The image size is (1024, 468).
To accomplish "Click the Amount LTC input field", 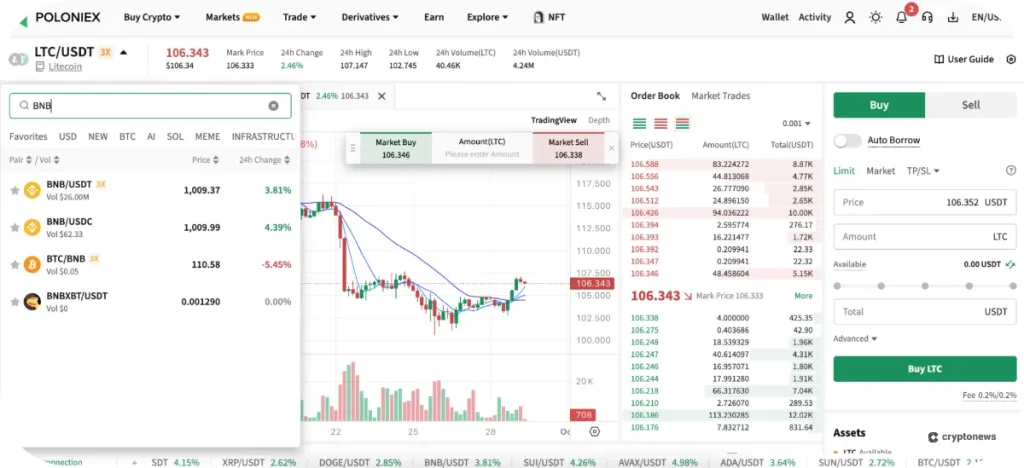I will pos(925,237).
